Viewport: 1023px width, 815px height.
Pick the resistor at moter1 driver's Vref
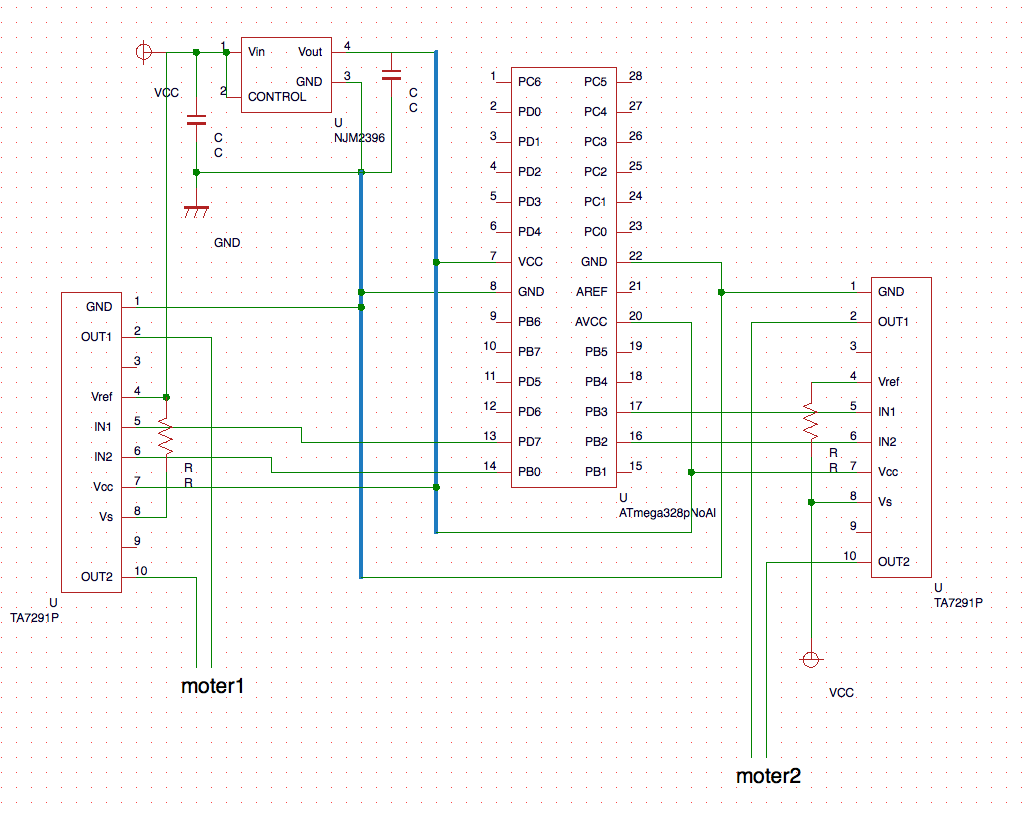click(x=166, y=437)
